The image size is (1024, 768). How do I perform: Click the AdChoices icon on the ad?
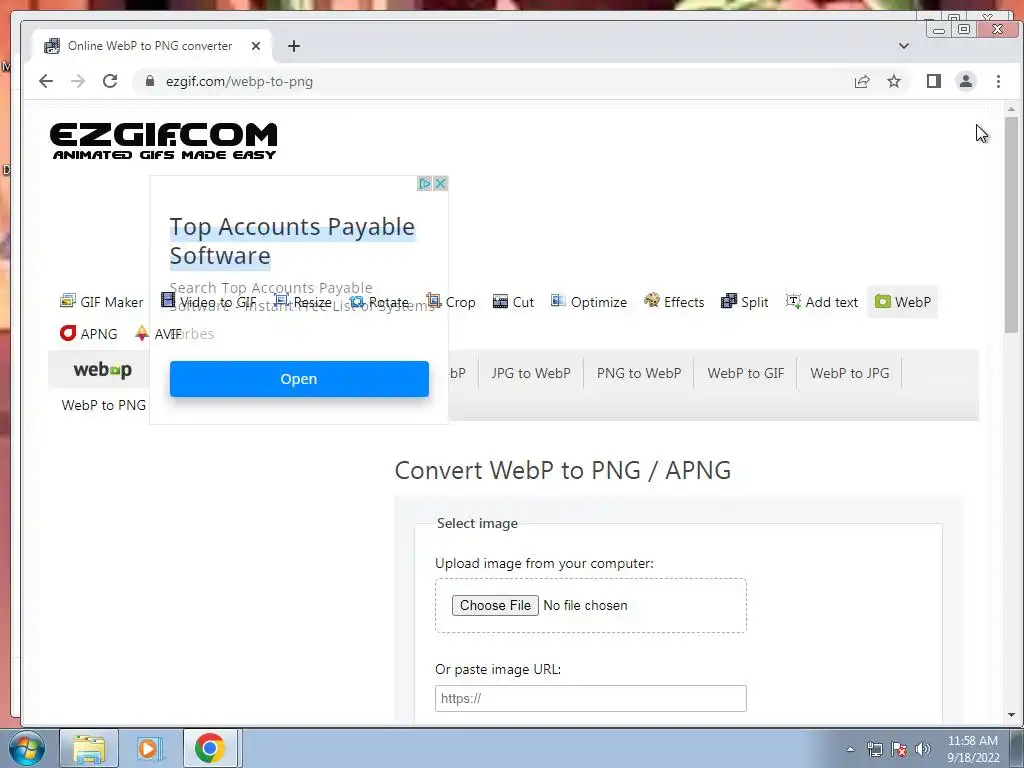425,184
